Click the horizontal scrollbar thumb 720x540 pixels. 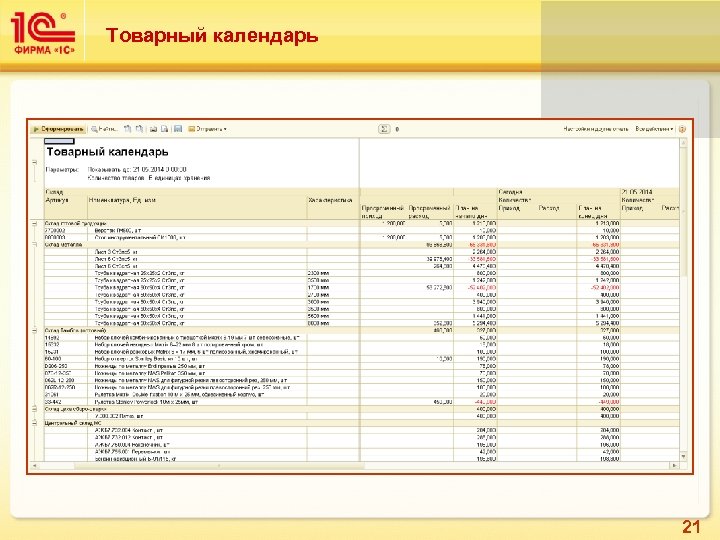(219, 466)
